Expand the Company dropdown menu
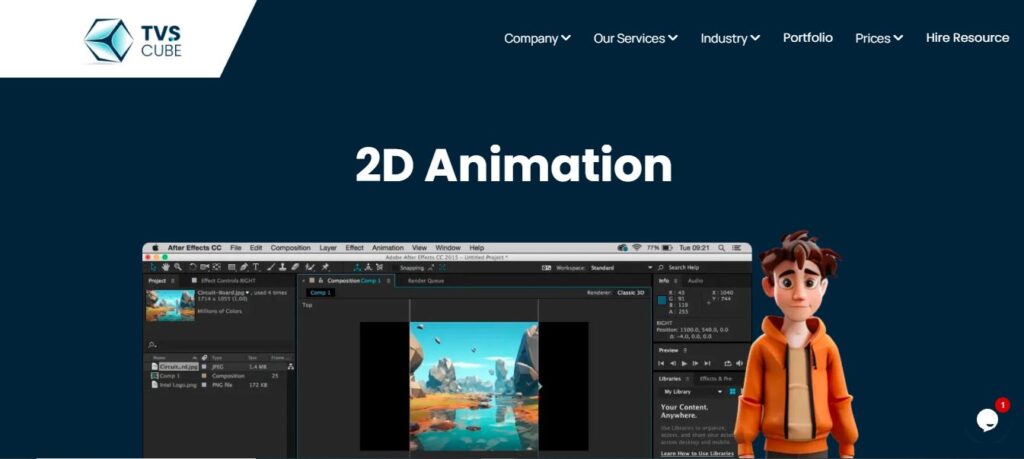Viewport: 1024px width, 459px height. (x=537, y=38)
